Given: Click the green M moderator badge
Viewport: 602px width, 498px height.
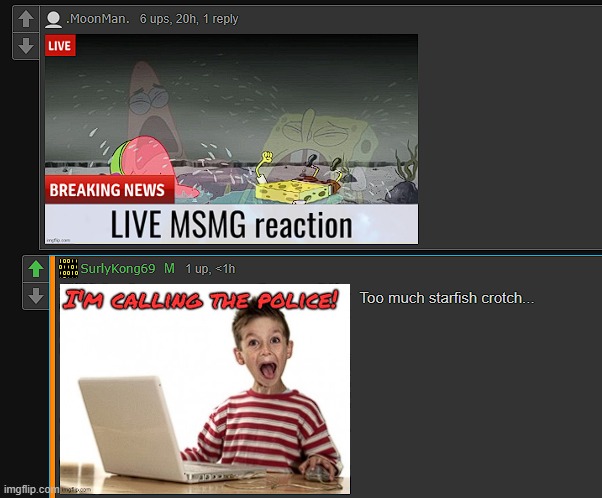Looking at the screenshot, I should coord(169,268).
